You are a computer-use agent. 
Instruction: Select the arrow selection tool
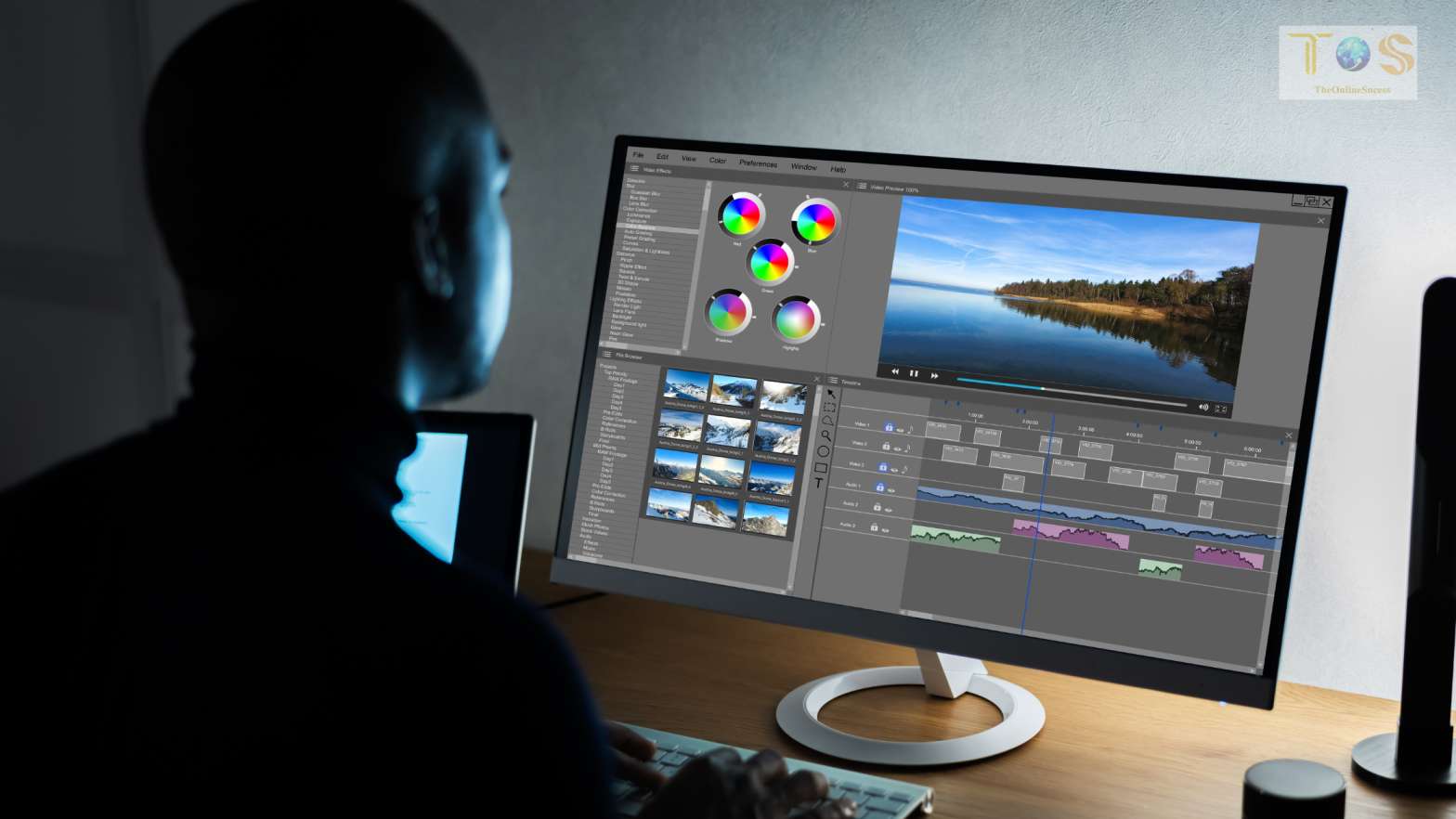(x=830, y=394)
